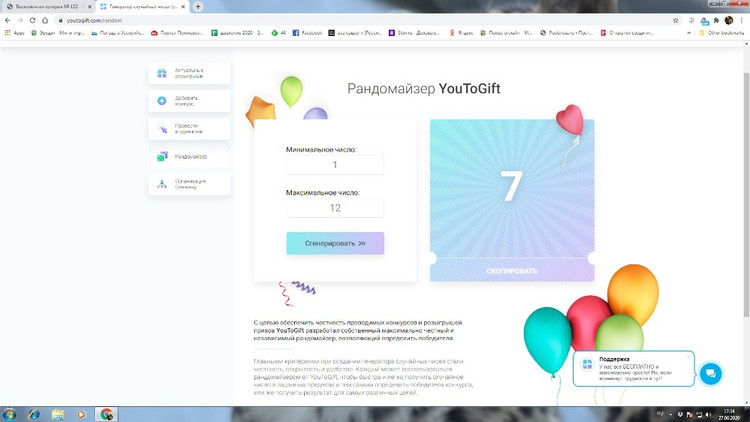Click the cursor icon for Провести в один клик
This screenshot has height=422, width=750.
162,129
